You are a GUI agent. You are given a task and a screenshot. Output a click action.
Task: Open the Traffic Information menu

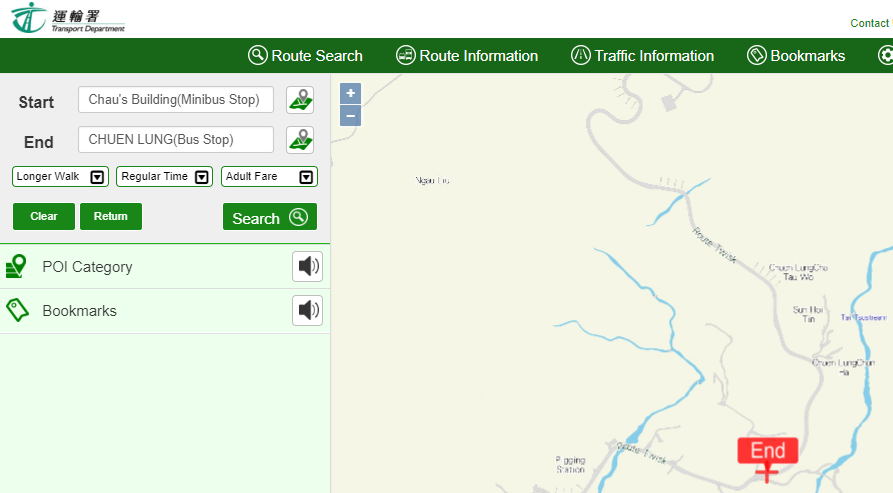[642, 56]
